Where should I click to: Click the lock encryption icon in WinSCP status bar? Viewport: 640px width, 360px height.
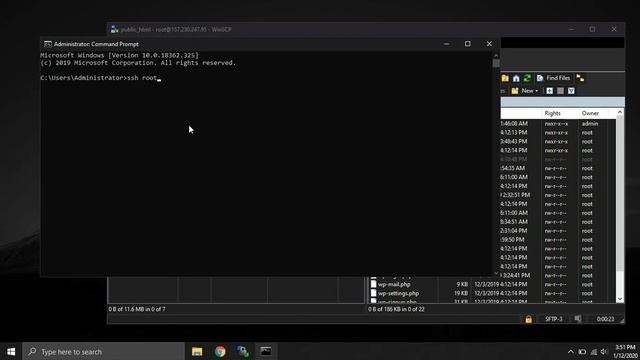click(x=529, y=319)
